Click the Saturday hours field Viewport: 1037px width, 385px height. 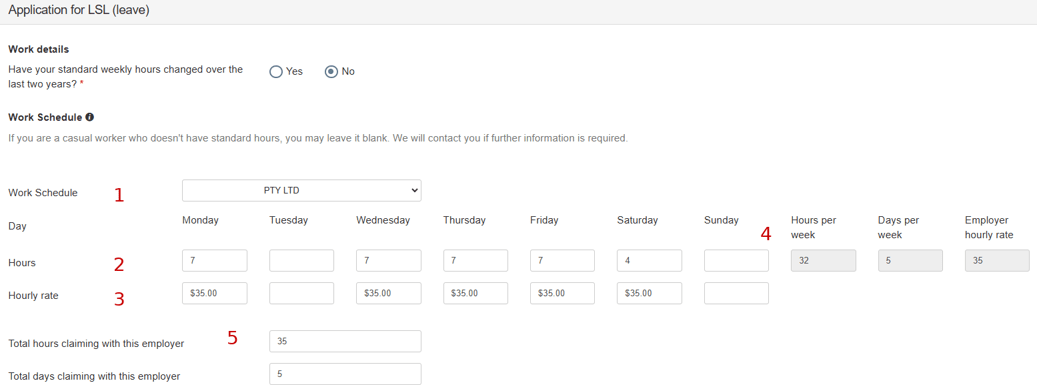(649, 261)
